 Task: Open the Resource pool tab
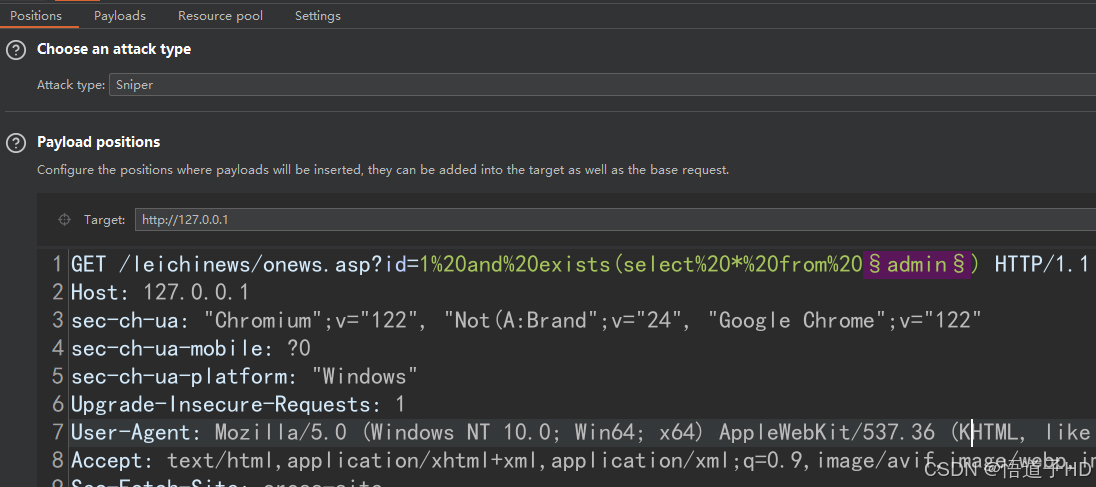[220, 15]
